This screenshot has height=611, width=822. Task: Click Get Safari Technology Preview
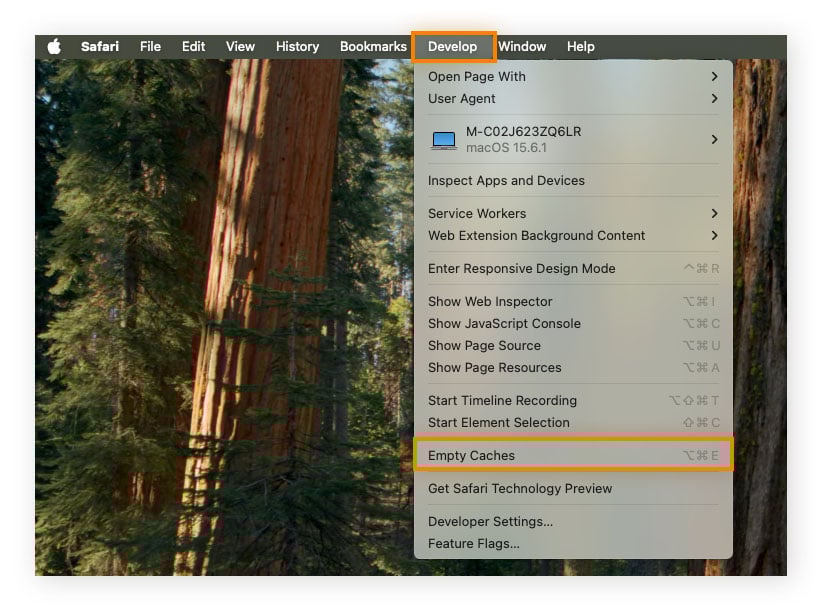(x=520, y=488)
